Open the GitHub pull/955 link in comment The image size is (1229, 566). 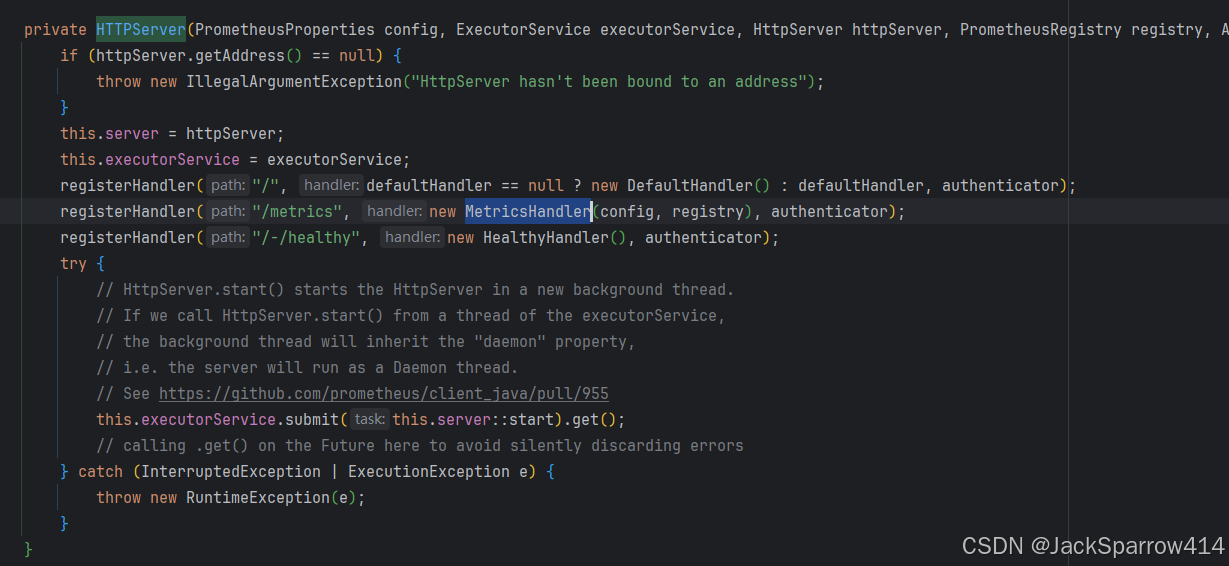(384, 394)
